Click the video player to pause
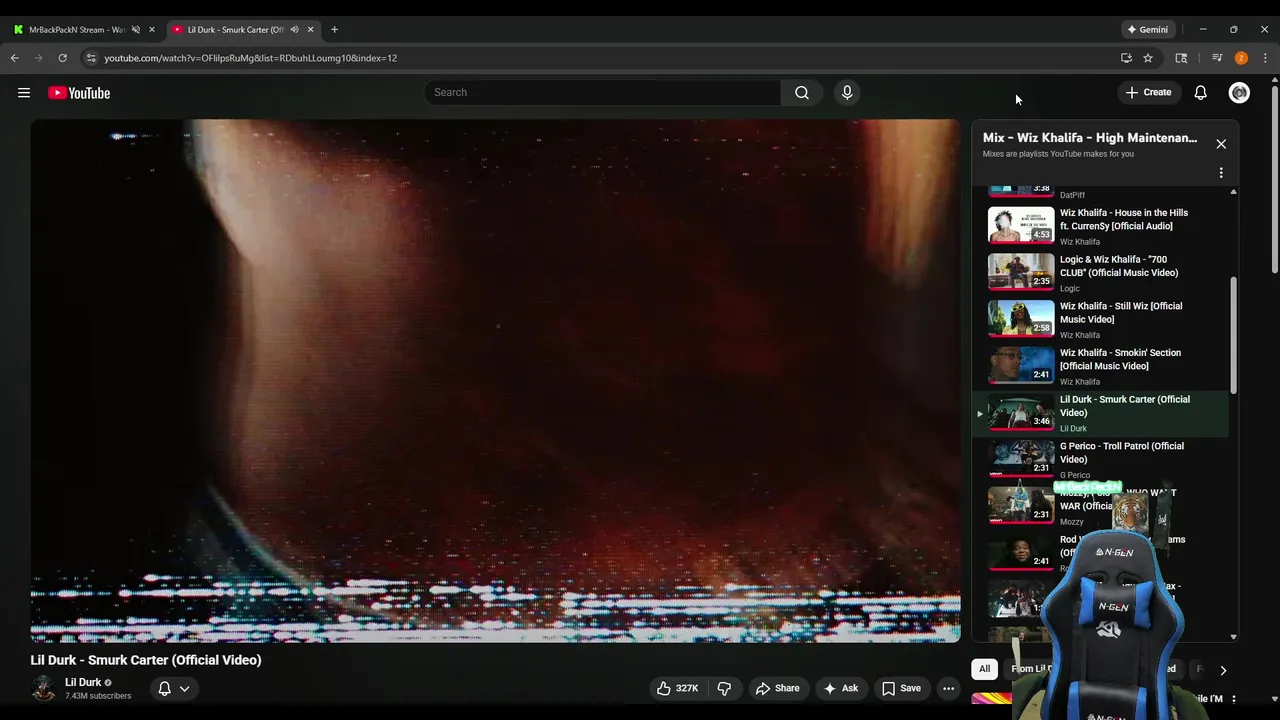This screenshot has height=720, width=1280. coord(495,380)
